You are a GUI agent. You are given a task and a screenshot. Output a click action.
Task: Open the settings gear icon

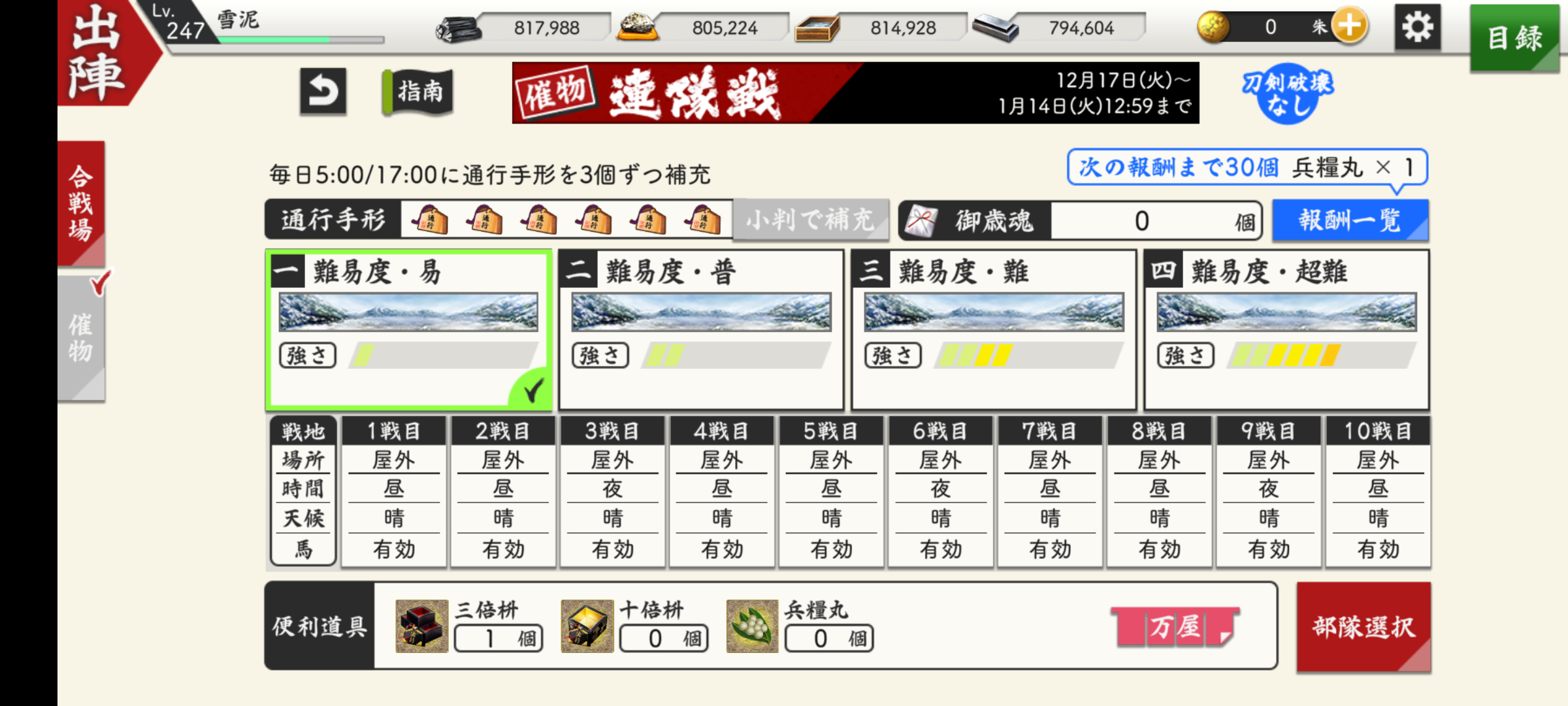1417,27
